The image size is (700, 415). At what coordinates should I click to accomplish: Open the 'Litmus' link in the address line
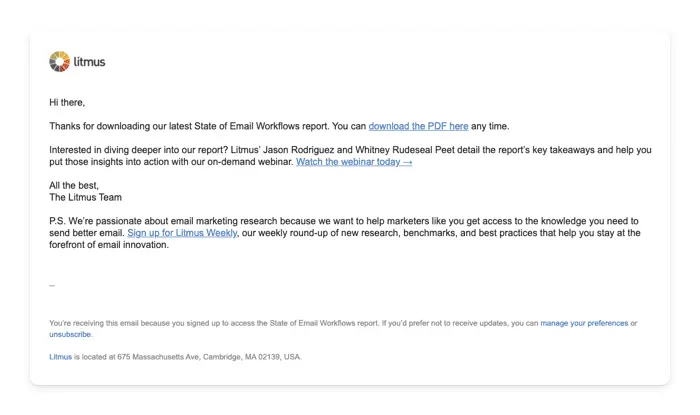[x=60, y=357]
